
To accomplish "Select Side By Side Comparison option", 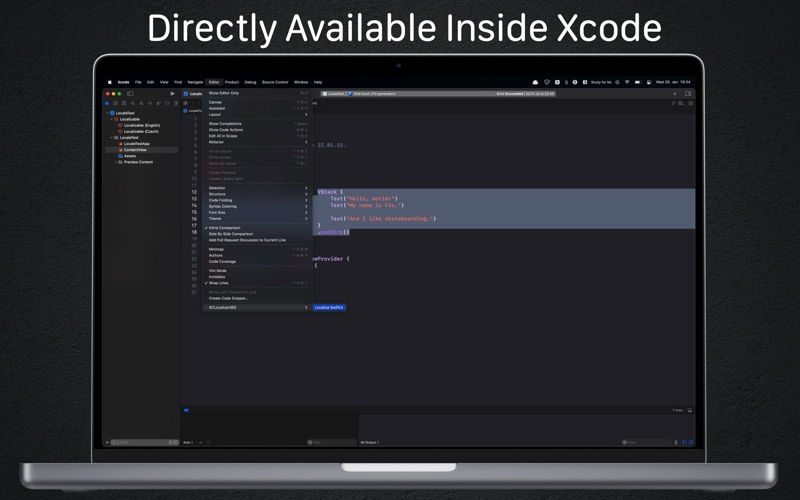I will (x=255, y=234).
